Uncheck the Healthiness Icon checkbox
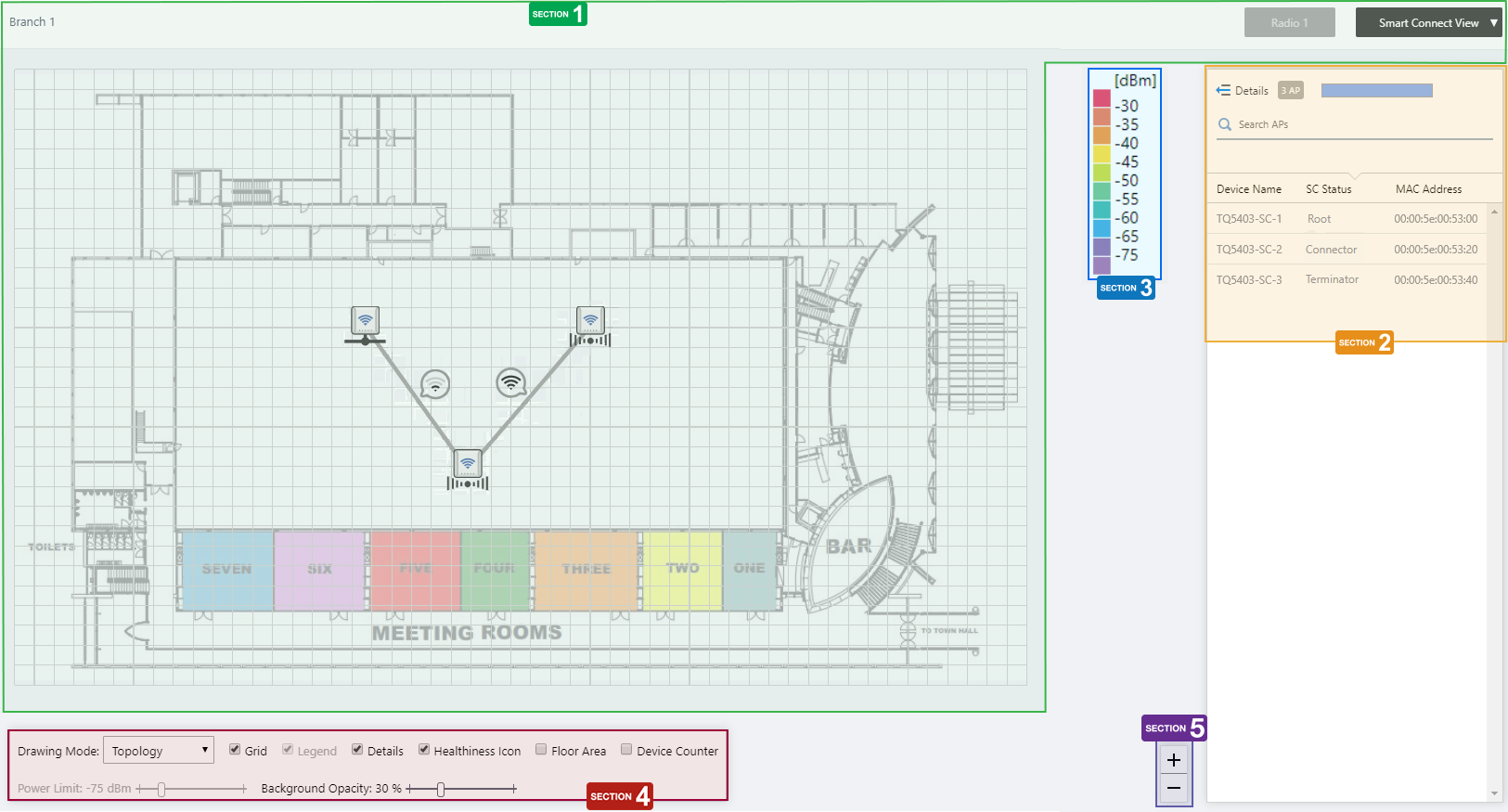This screenshot has width=1508, height=812. (424, 750)
